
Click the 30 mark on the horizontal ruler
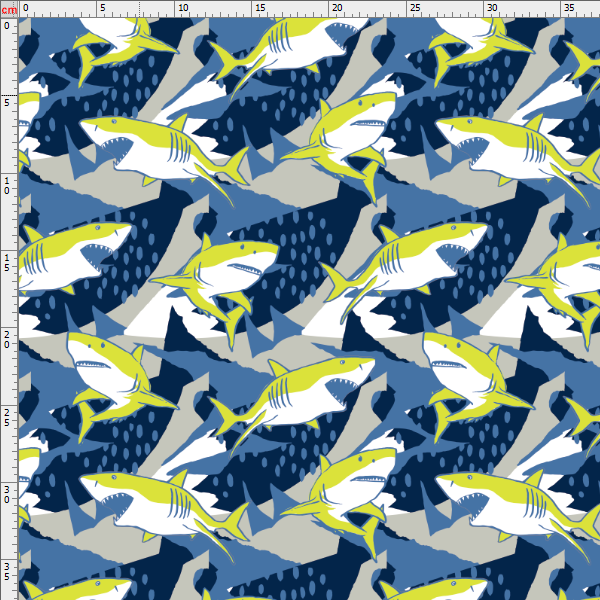pos(492,8)
